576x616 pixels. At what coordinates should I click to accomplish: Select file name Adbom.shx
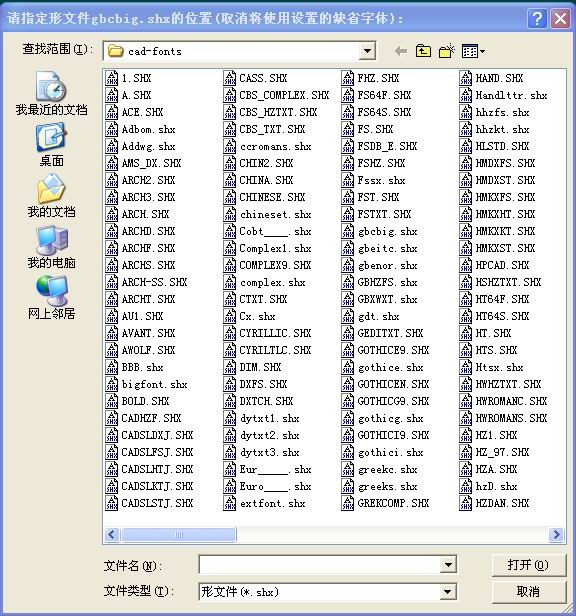click(x=149, y=129)
